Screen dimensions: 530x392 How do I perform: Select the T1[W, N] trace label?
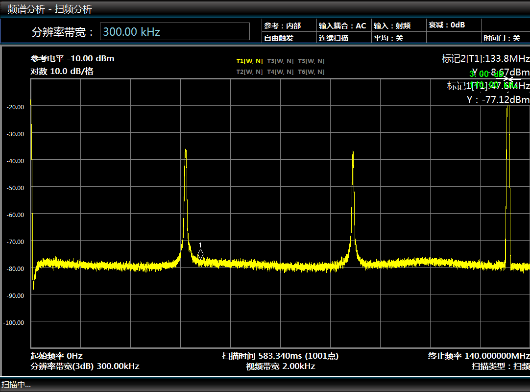click(x=249, y=61)
